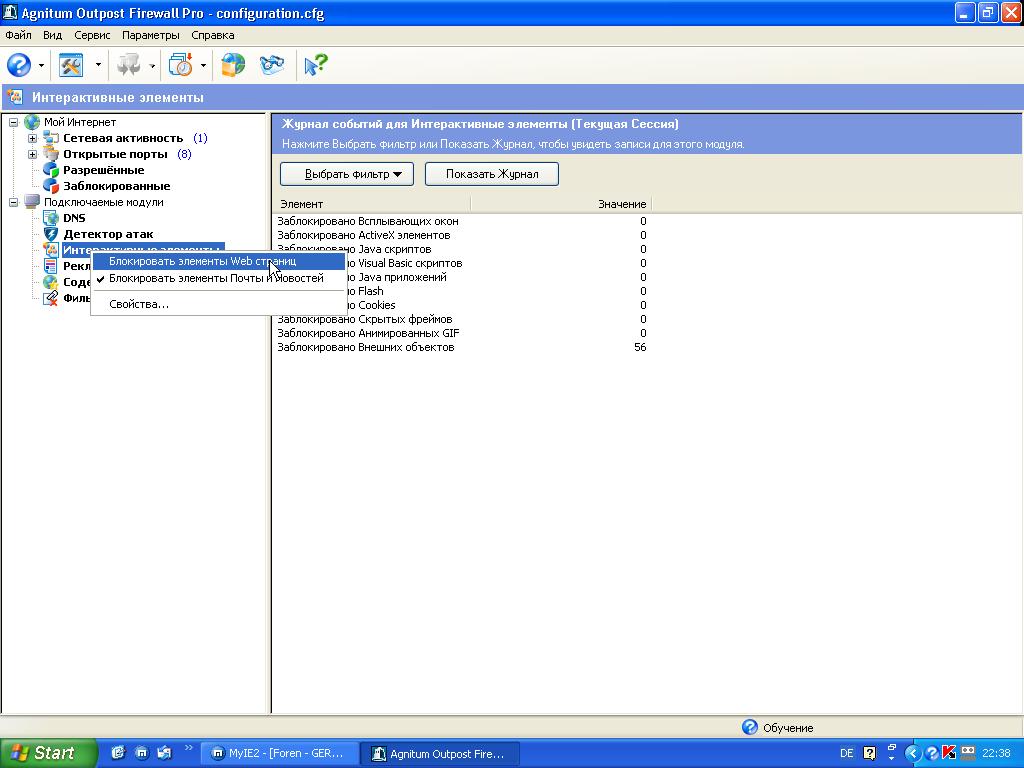Viewport: 1024px width, 768px height.
Task: Collapse the Мой Интернет tree node
Action: [13, 122]
